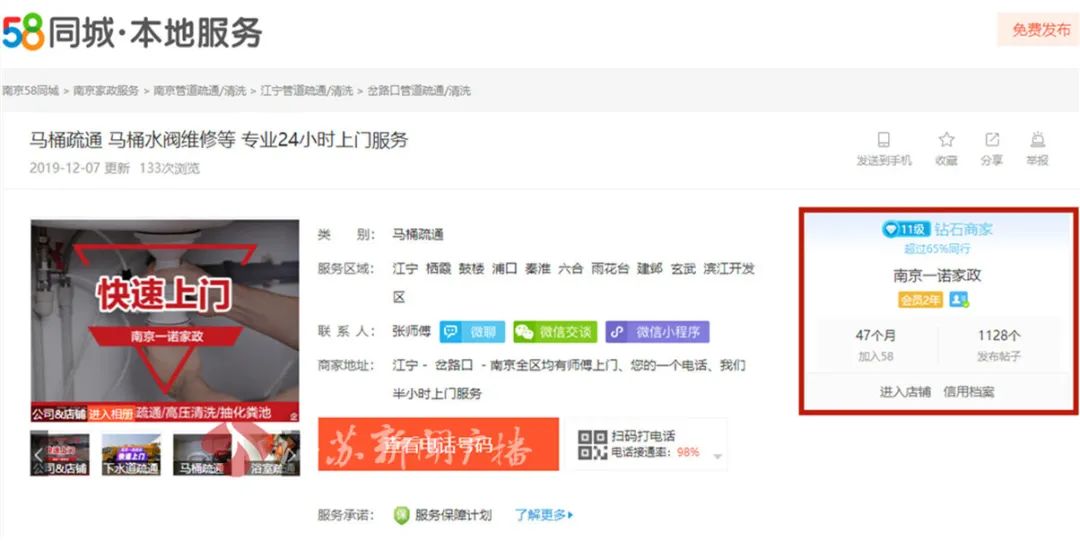Click previous arrow on thumbnail strip
The width and height of the screenshot is (1080, 541).
[x=39, y=454]
